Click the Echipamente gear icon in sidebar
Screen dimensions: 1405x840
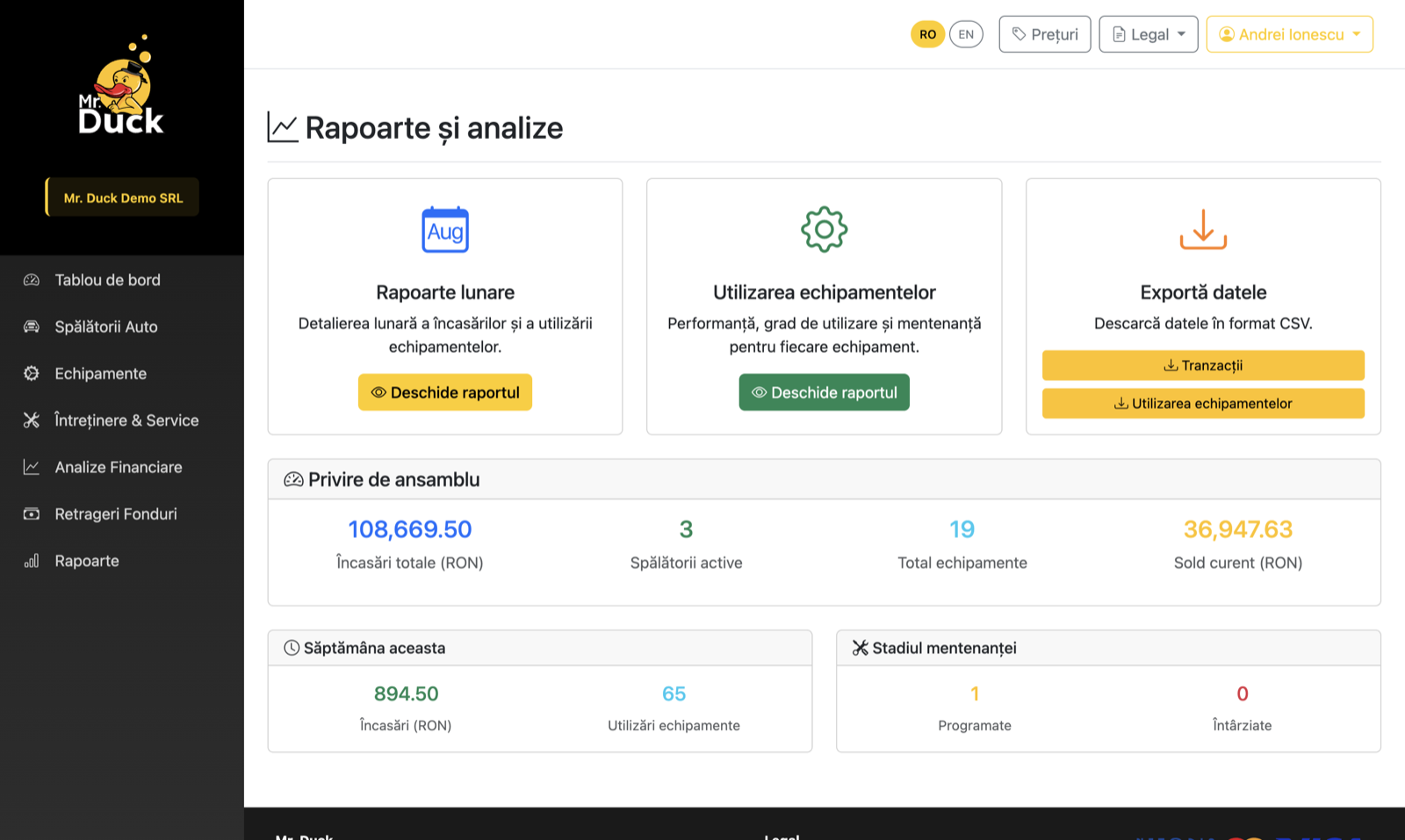coord(32,373)
